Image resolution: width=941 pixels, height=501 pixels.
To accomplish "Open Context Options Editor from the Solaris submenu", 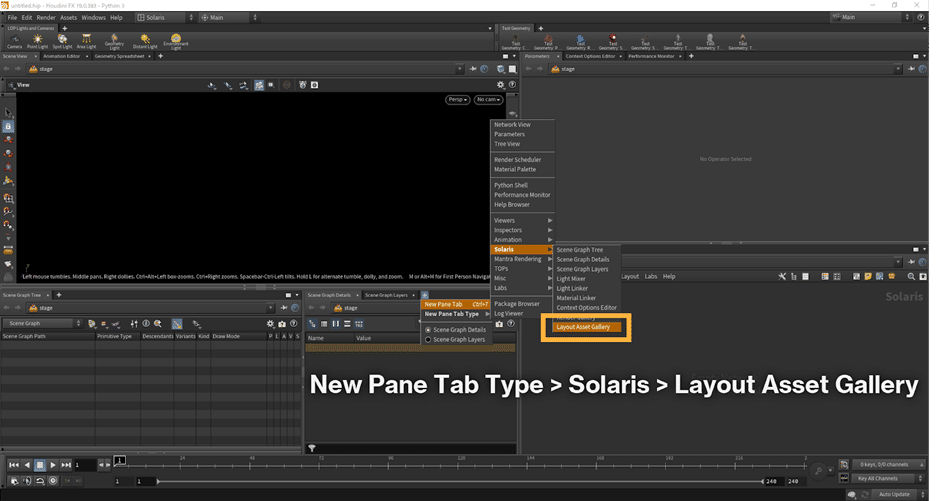I will click(x=586, y=308).
